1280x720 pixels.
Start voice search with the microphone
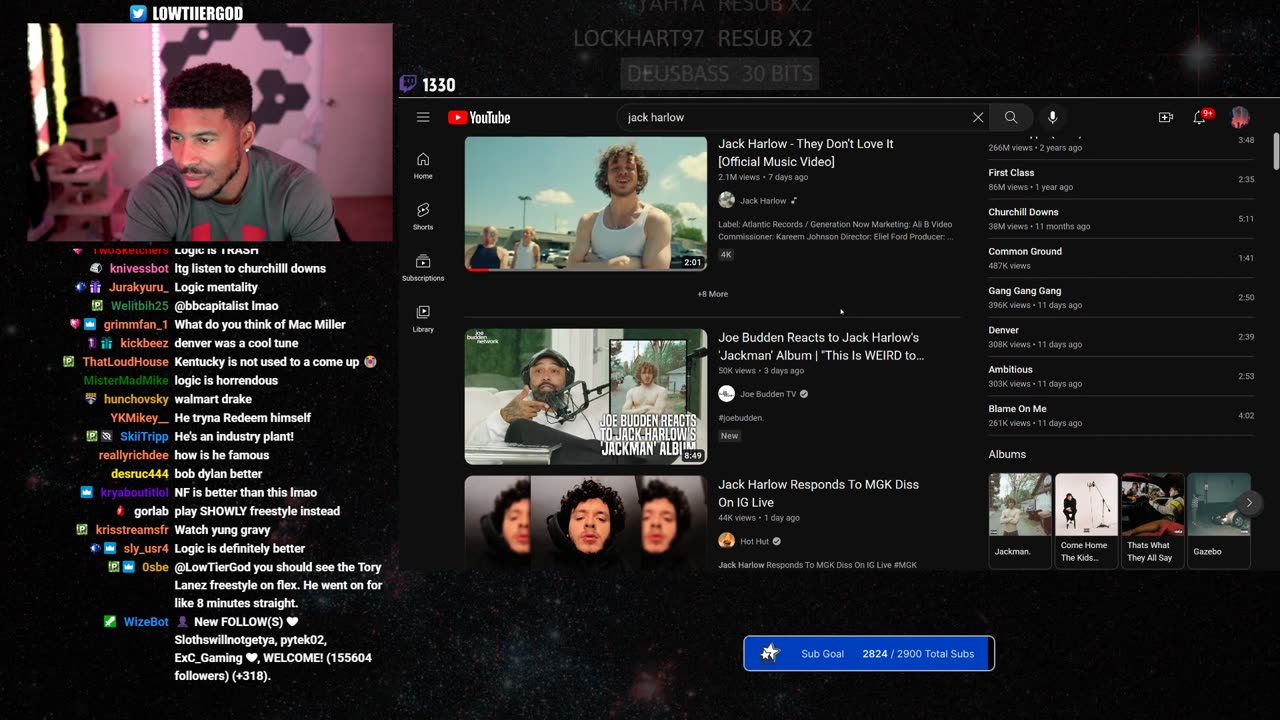click(x=1052, y=117)
